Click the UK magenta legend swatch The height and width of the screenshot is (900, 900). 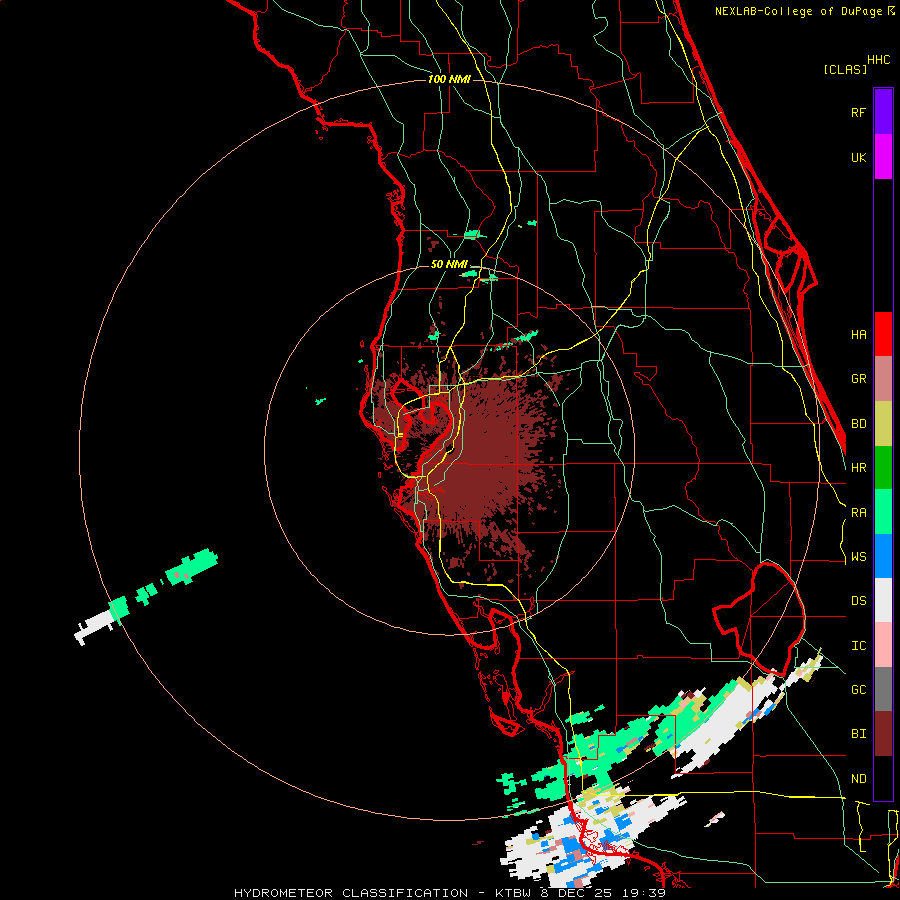coord(883,156)
